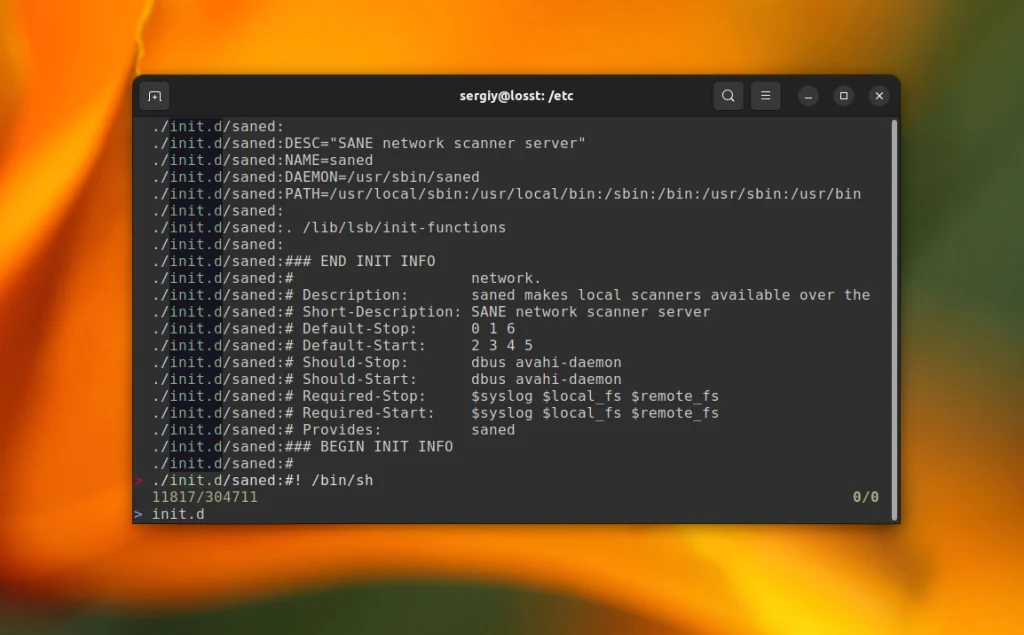This screenshot has width=1024, height=635.
Task: Select the # Provides: saned line
Action: pos(334,430)
